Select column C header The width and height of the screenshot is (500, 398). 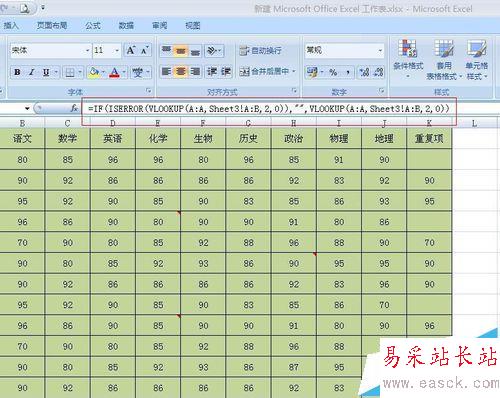(x=67, y=123)
